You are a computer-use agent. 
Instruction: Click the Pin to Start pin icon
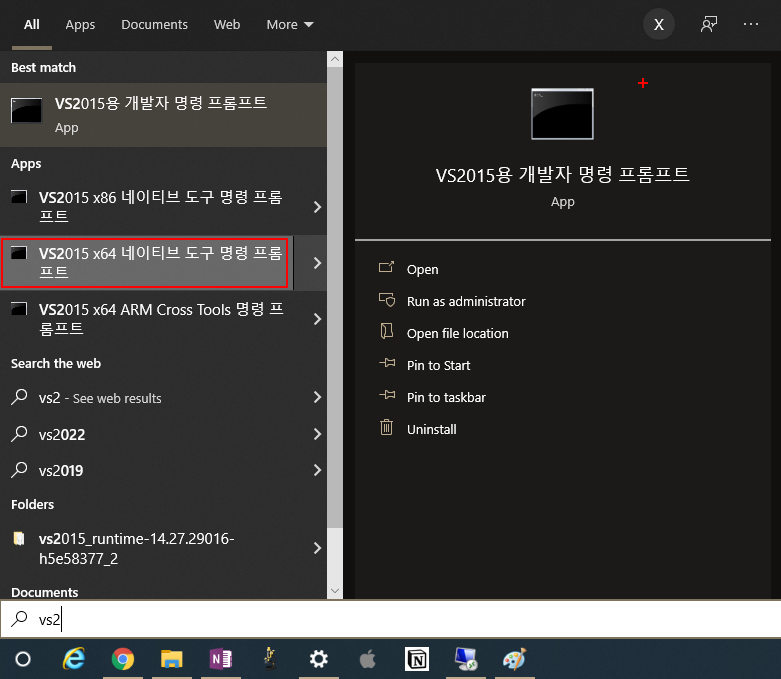387,363
